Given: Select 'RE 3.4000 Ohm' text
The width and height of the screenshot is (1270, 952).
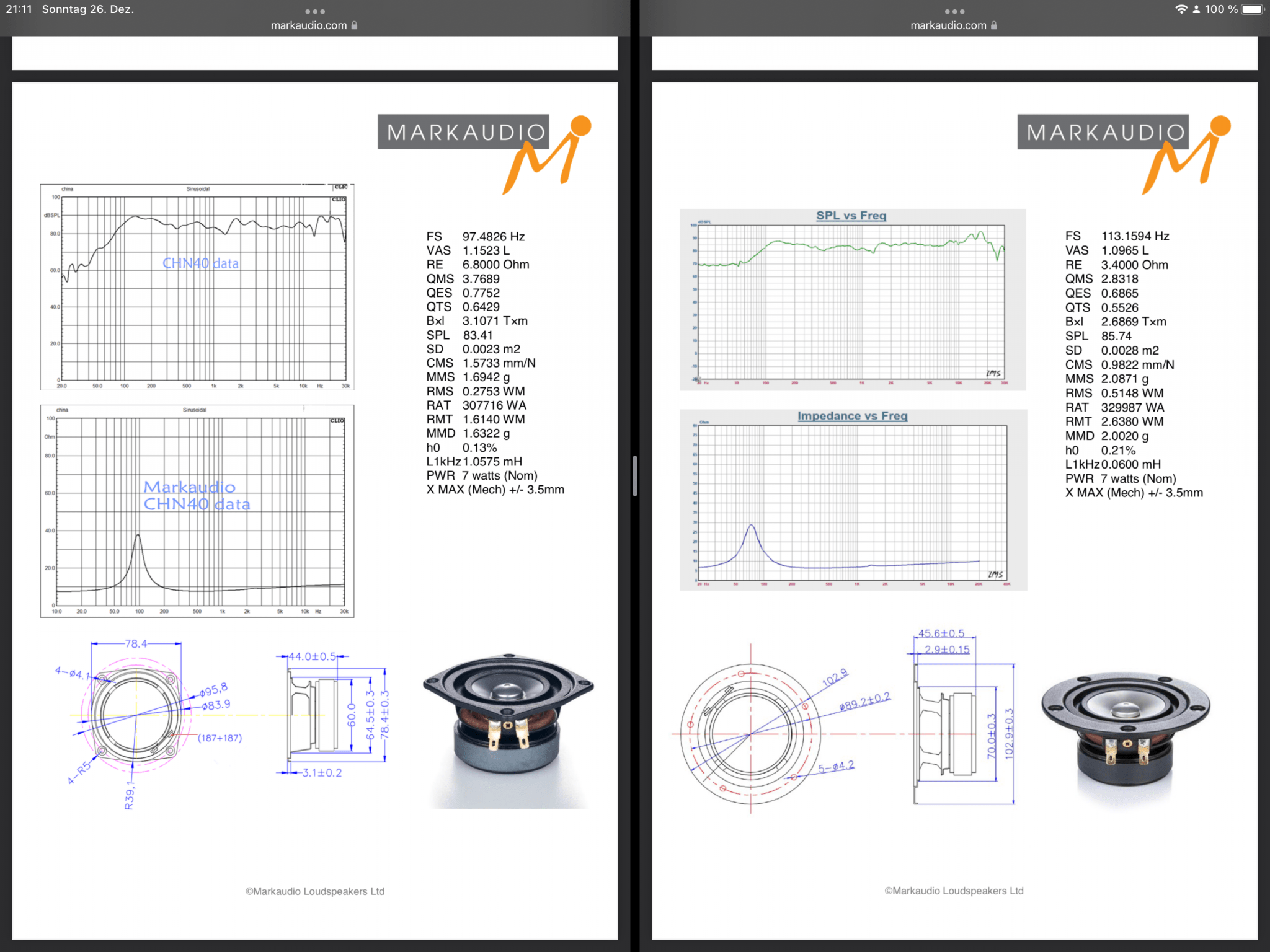Looking at the screenshot, I should click(1116, 265).
